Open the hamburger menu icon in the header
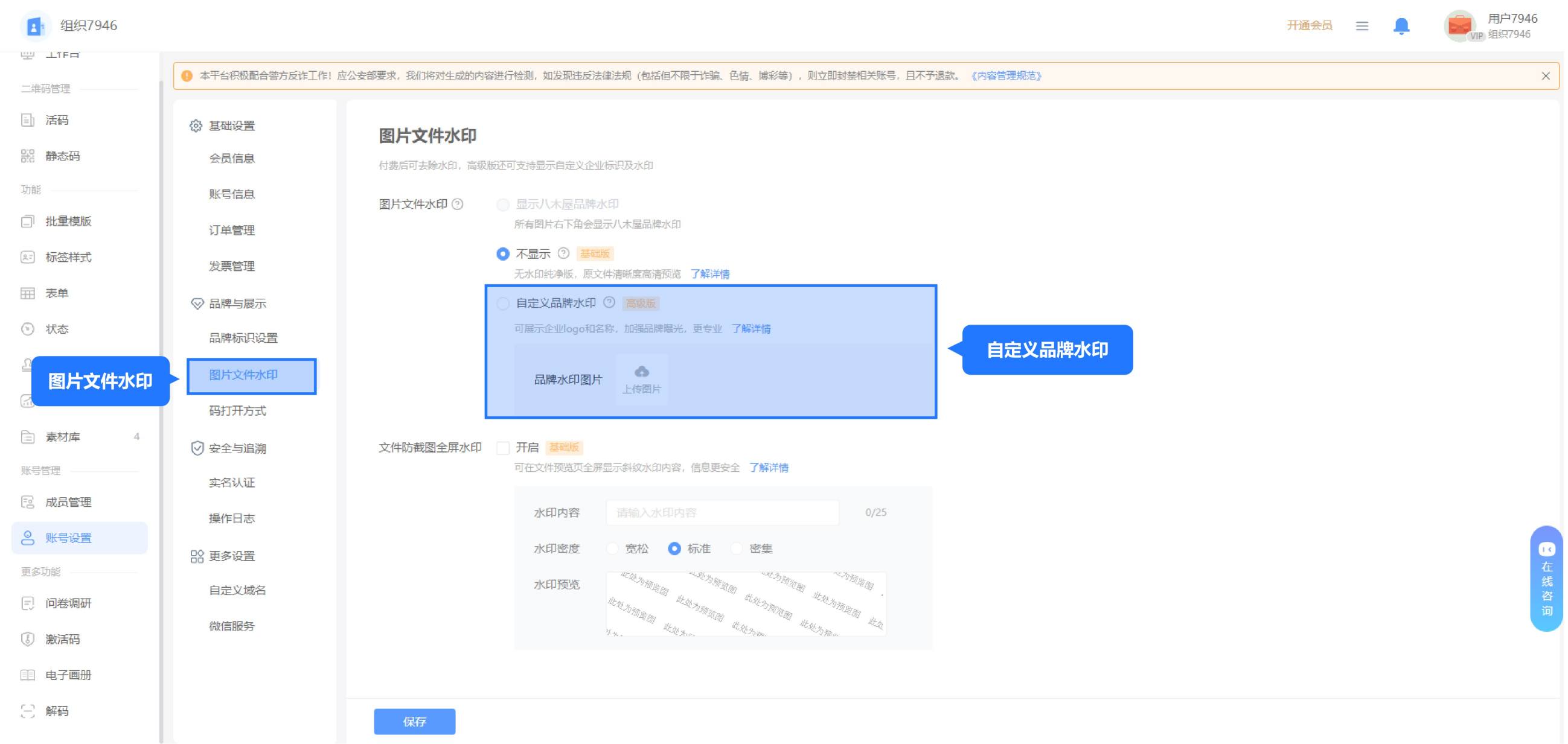The height and width of the screenshot is (744, 1568). pos(1362,25)
